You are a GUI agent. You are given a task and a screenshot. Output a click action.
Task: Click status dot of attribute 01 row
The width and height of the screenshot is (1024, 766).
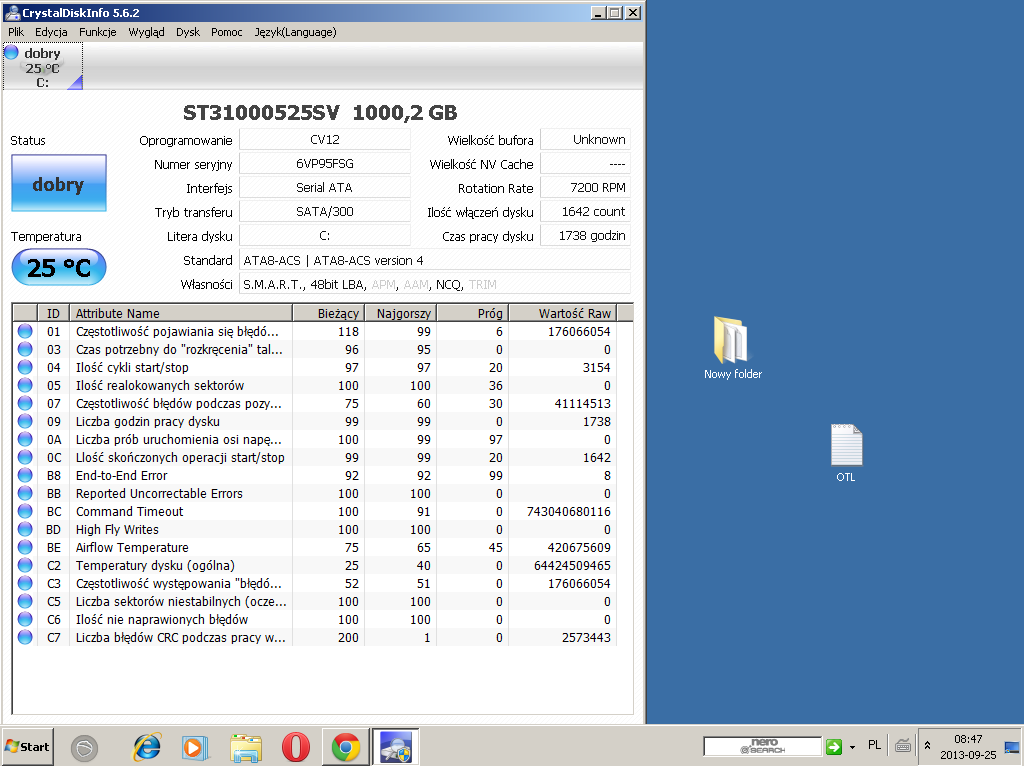[x=25, y=331]
